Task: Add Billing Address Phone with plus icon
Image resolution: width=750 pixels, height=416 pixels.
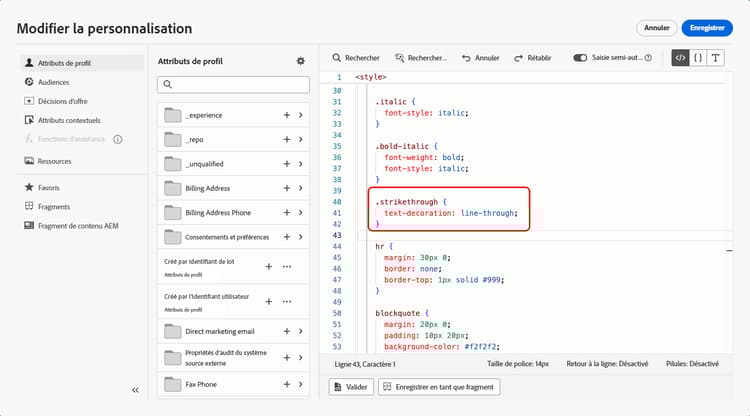Action: [x=287, y=212]
